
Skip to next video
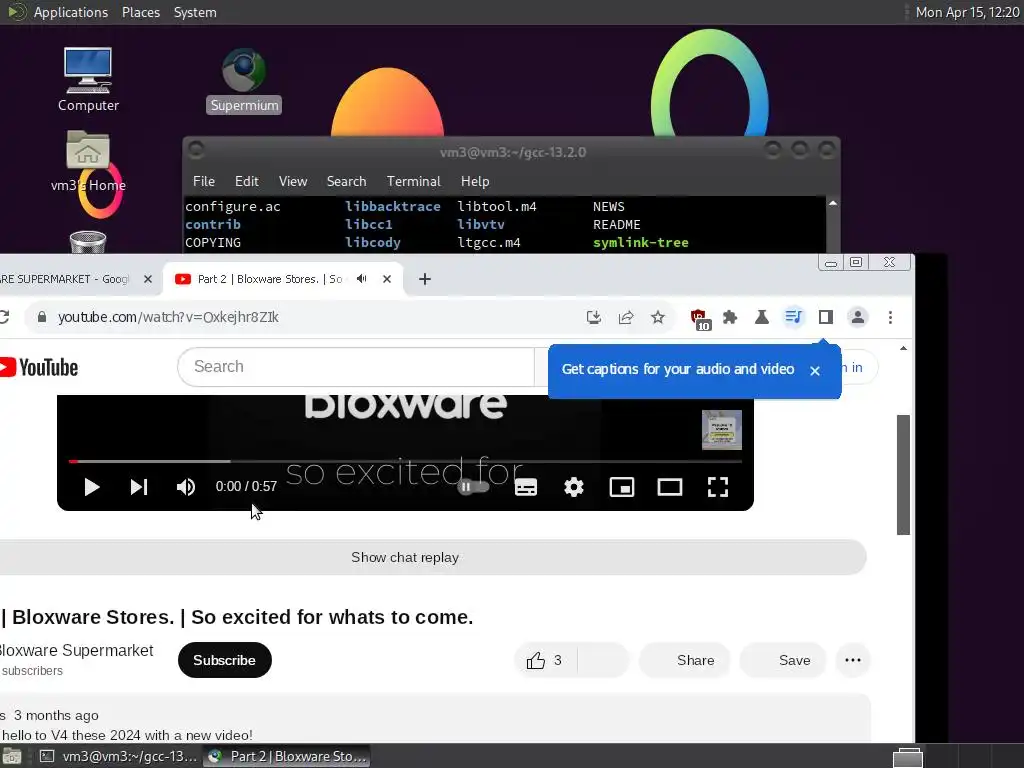pyautogui.click(x=138, y=487)
